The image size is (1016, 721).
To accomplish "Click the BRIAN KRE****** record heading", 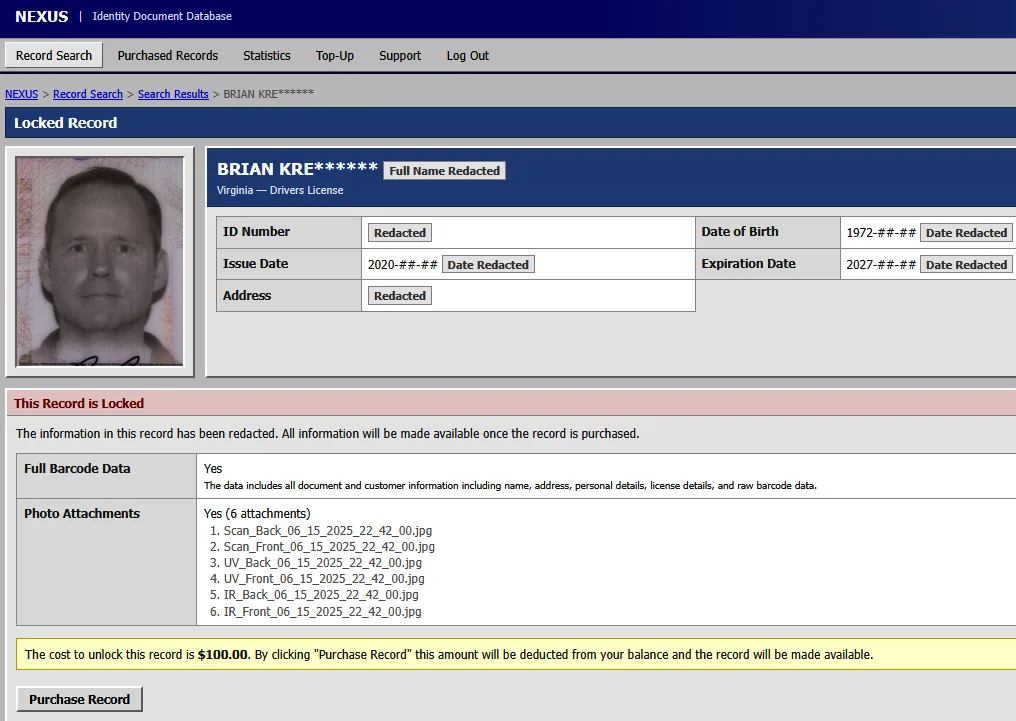I will pos(297,169).
